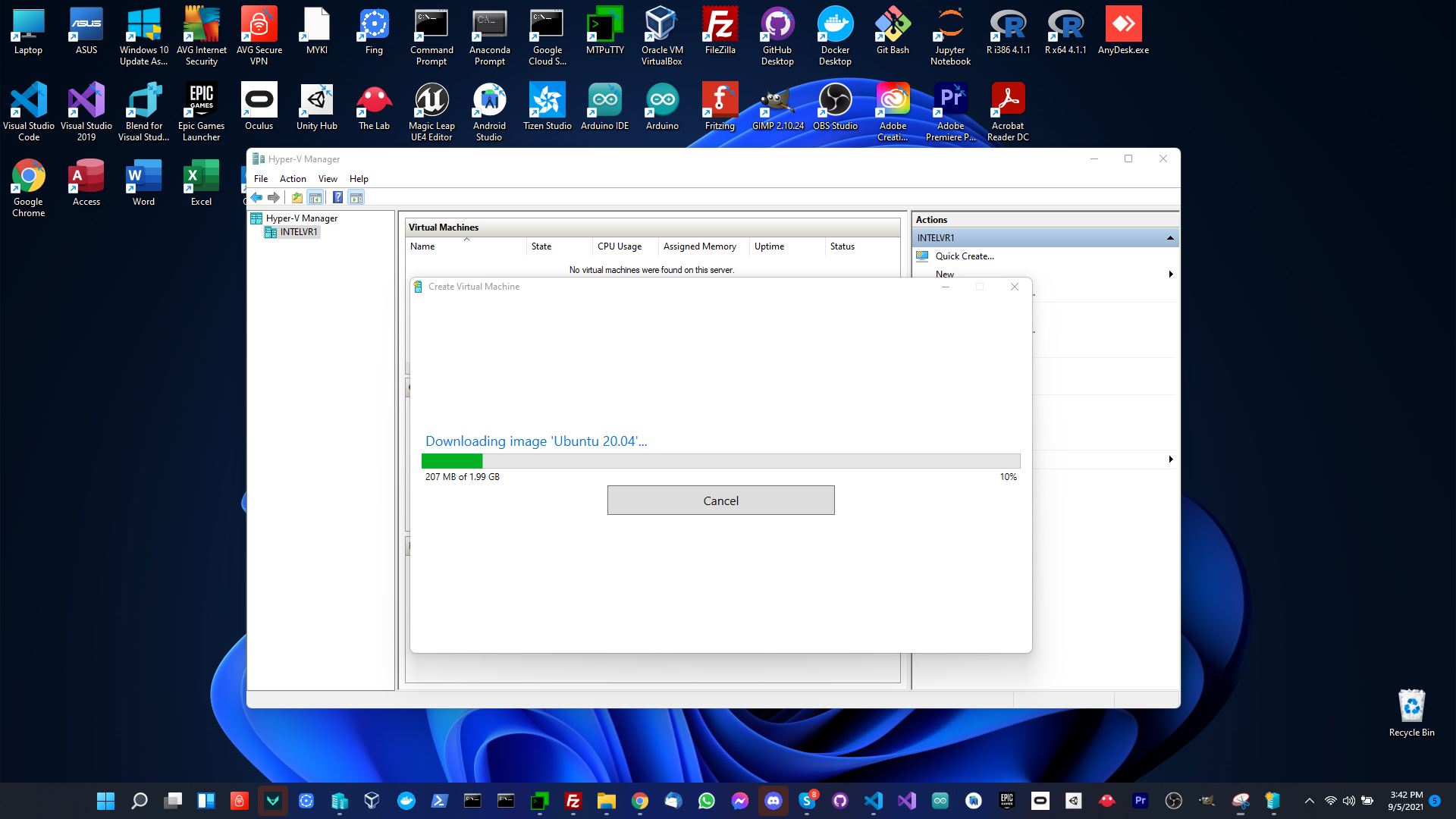
Task: Click the Up One Level folder icon
Action: click(x=297, y=198)
